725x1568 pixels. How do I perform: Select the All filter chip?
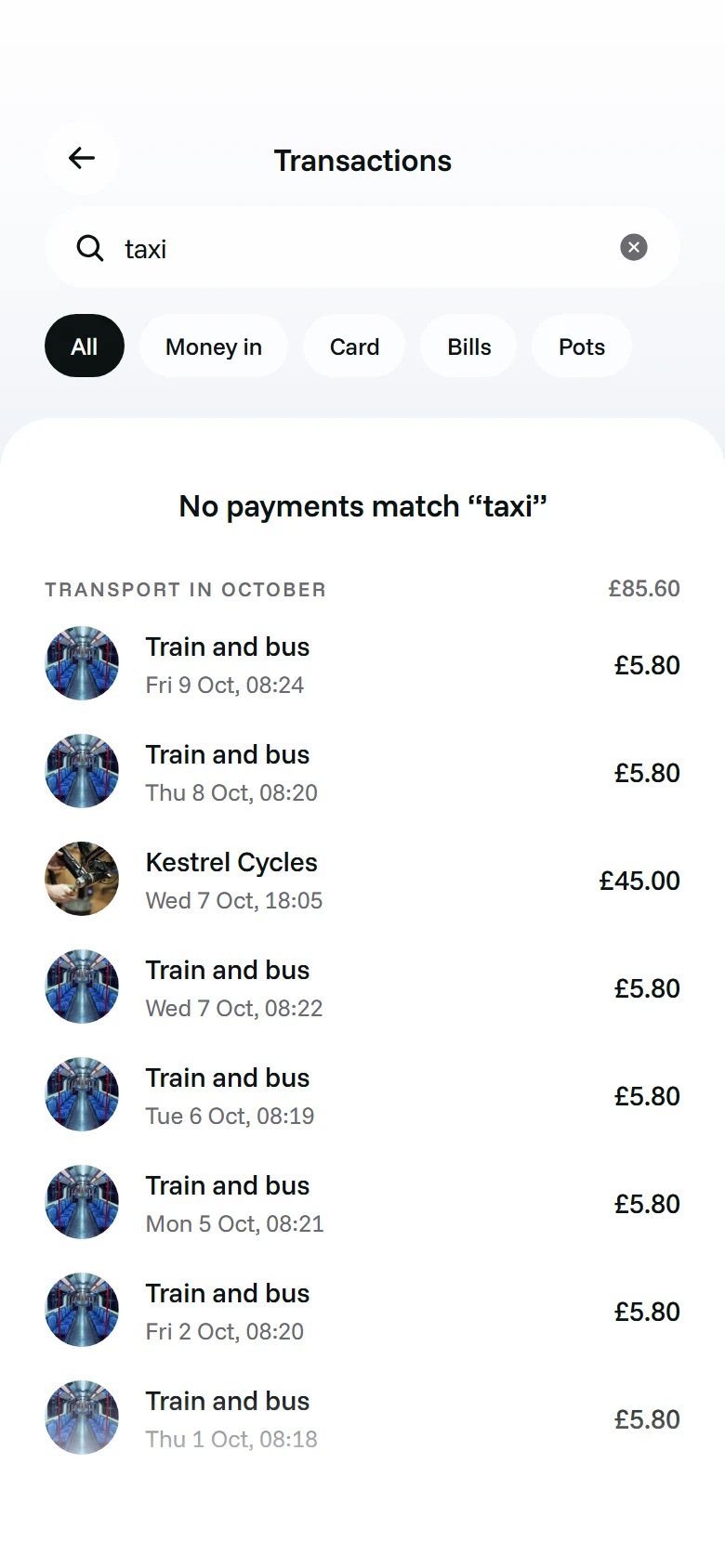click(85, 346)
